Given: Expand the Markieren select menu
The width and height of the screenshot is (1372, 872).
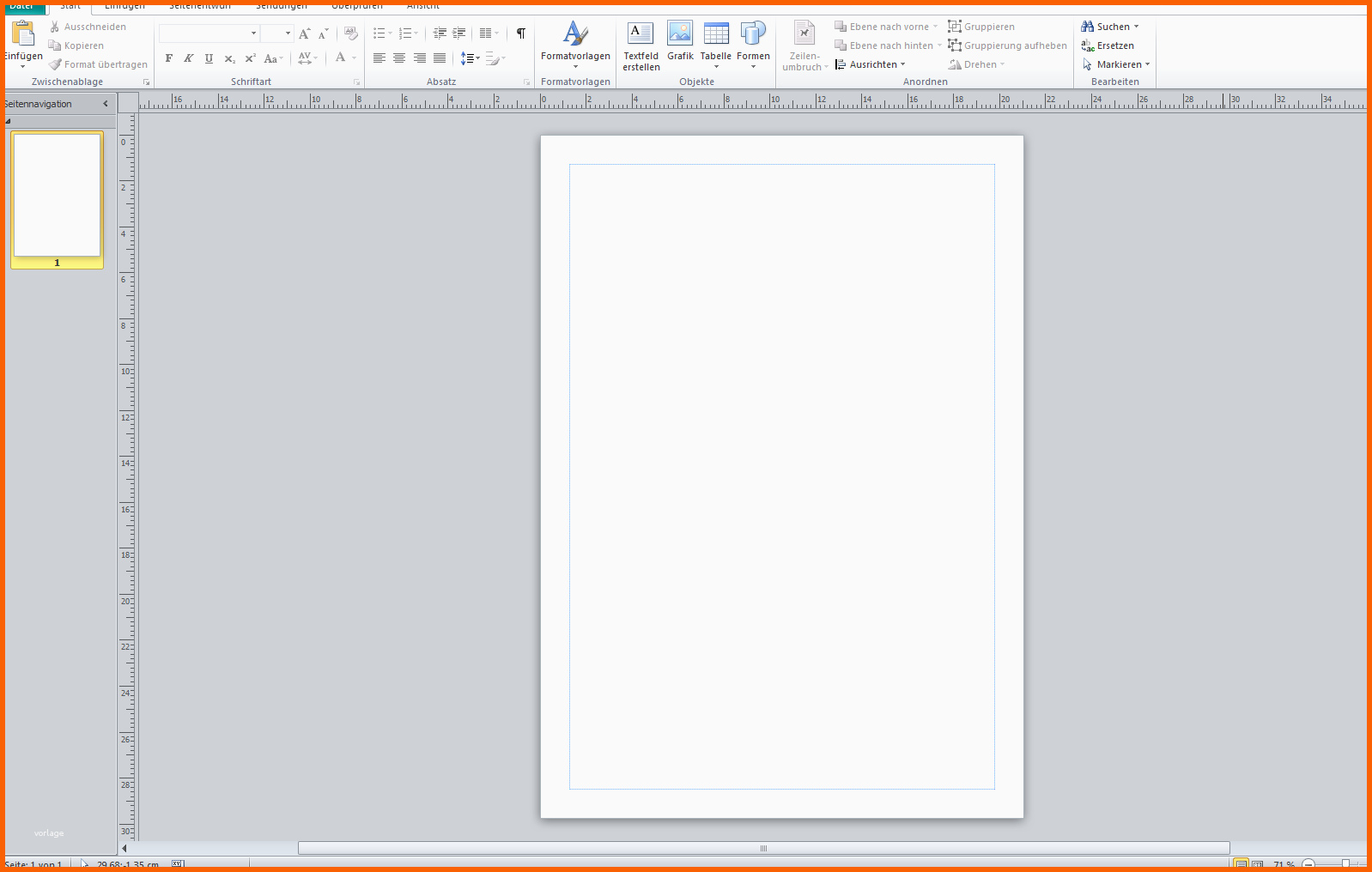Looking at the screenshot, I should point(1115,64).
